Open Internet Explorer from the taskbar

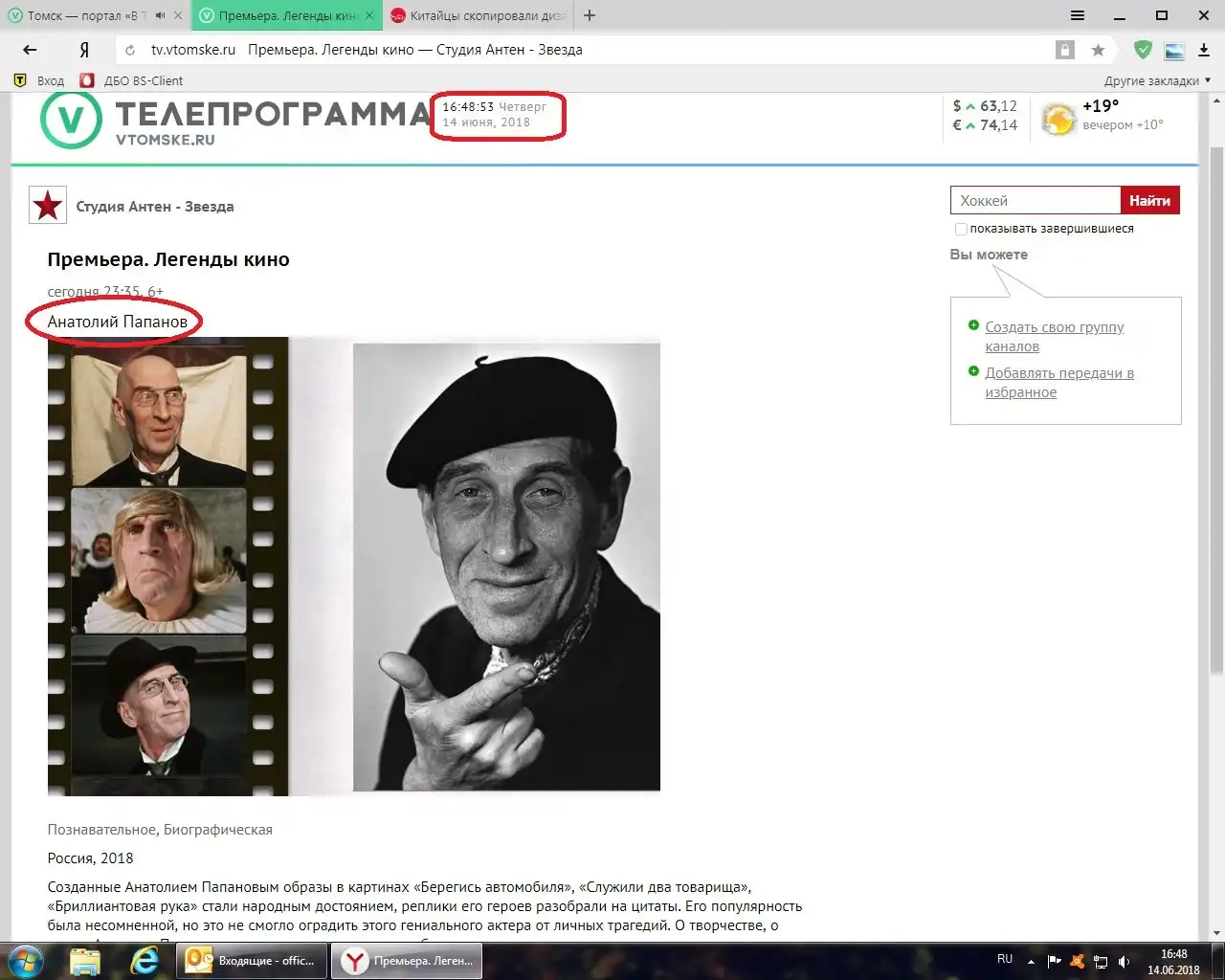tap(145, 960)
